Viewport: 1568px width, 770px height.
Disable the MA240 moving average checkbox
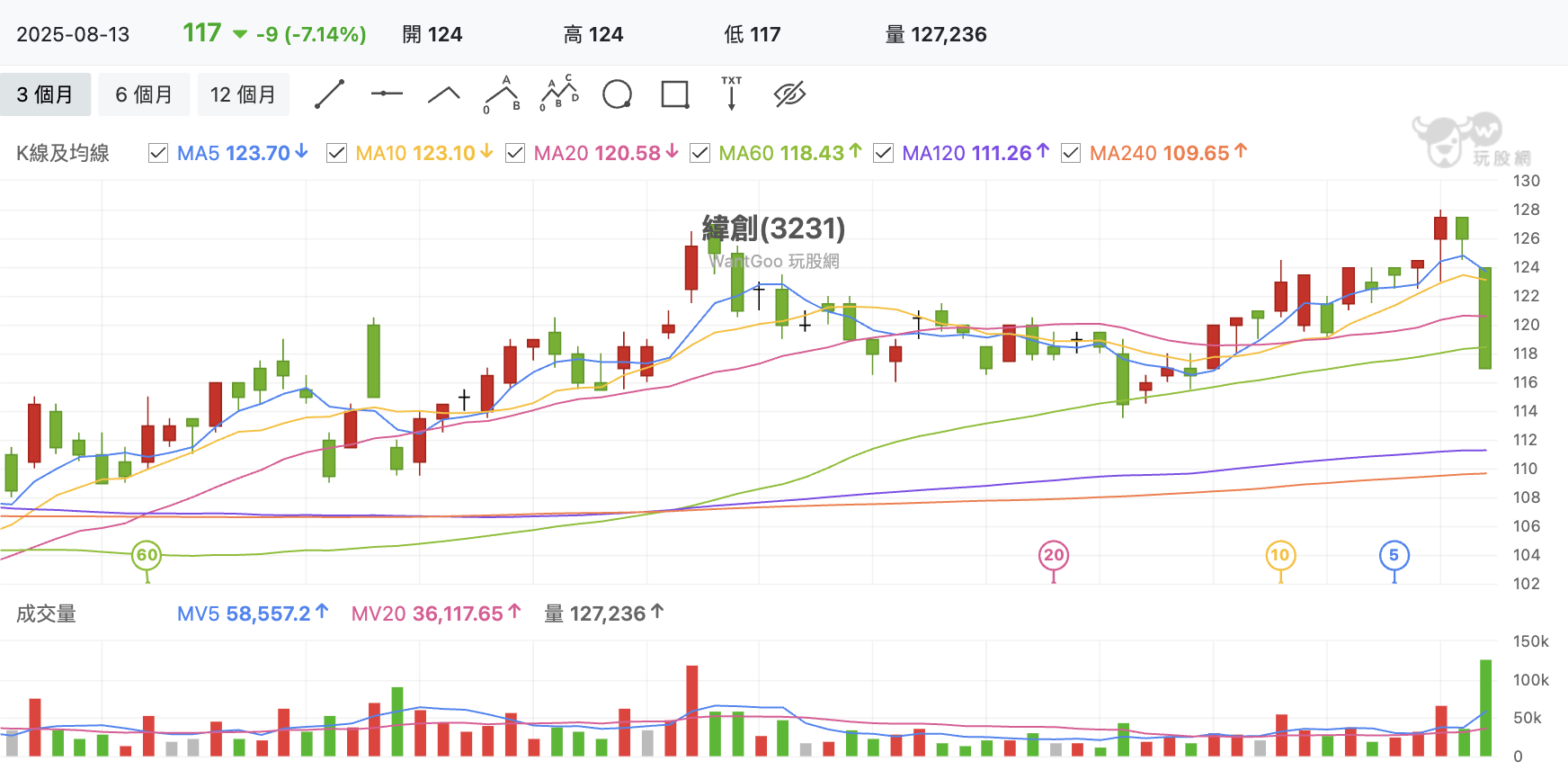click(x=1071, y=153)
